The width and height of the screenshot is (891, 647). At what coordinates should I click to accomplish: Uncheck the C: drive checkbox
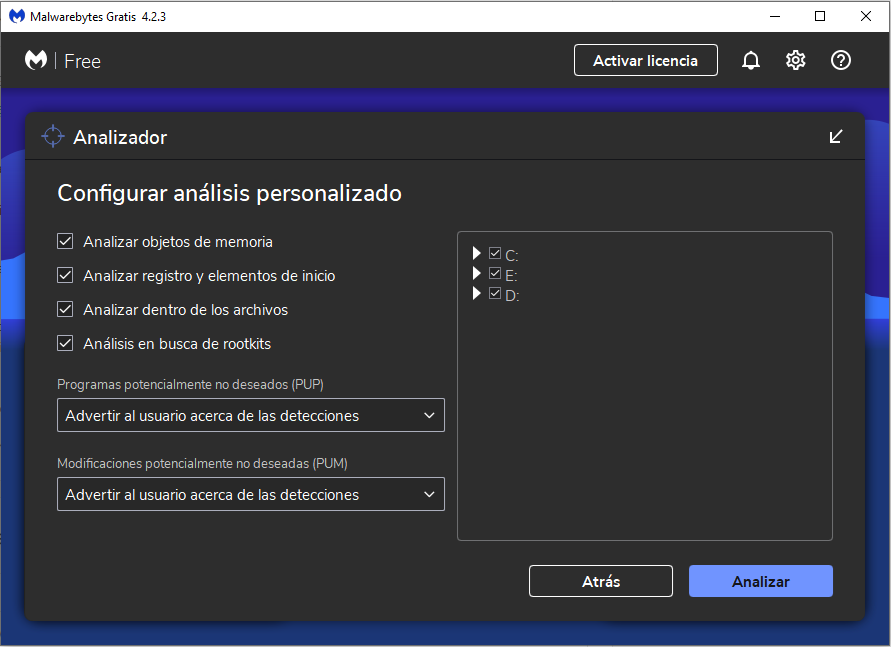tap(495, 253)
